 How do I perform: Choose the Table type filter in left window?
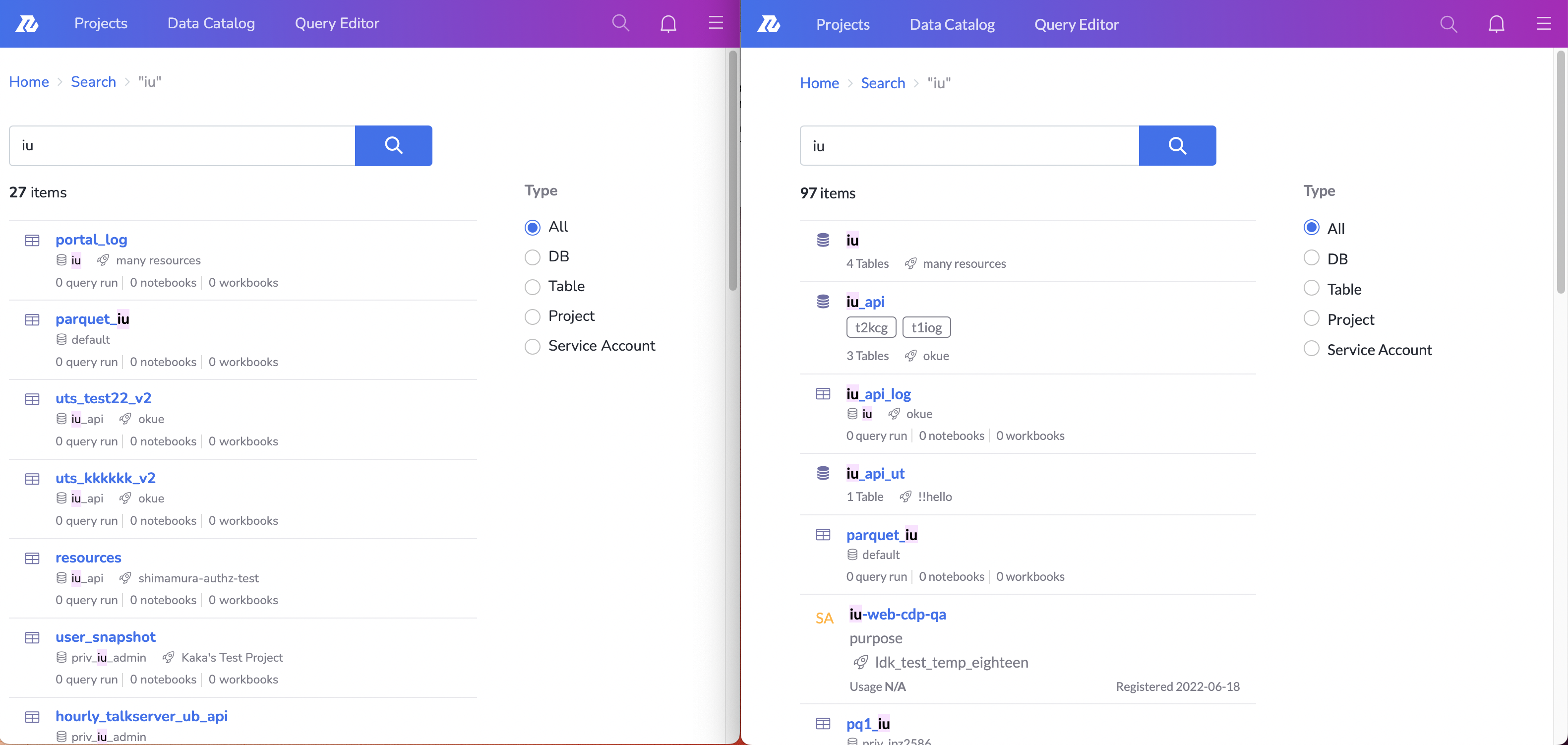[x=533, y=287]
